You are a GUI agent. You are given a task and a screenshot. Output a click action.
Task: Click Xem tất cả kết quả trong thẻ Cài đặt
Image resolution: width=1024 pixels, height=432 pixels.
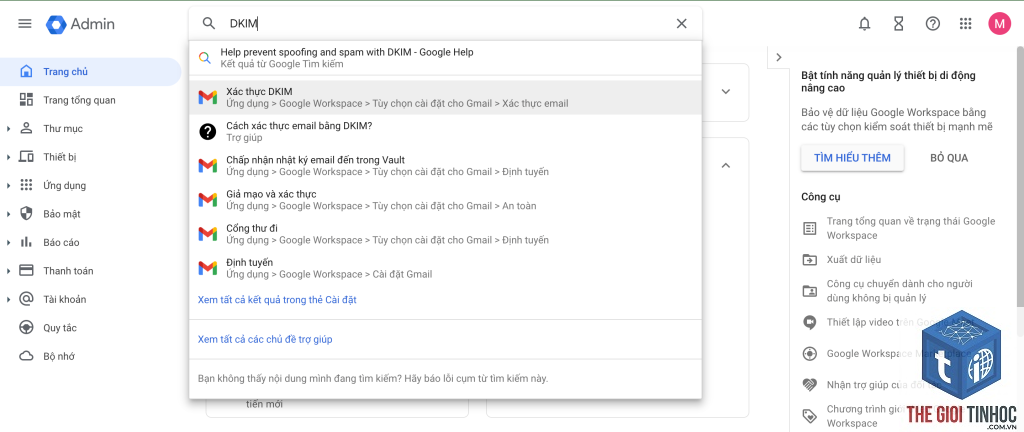277,300
